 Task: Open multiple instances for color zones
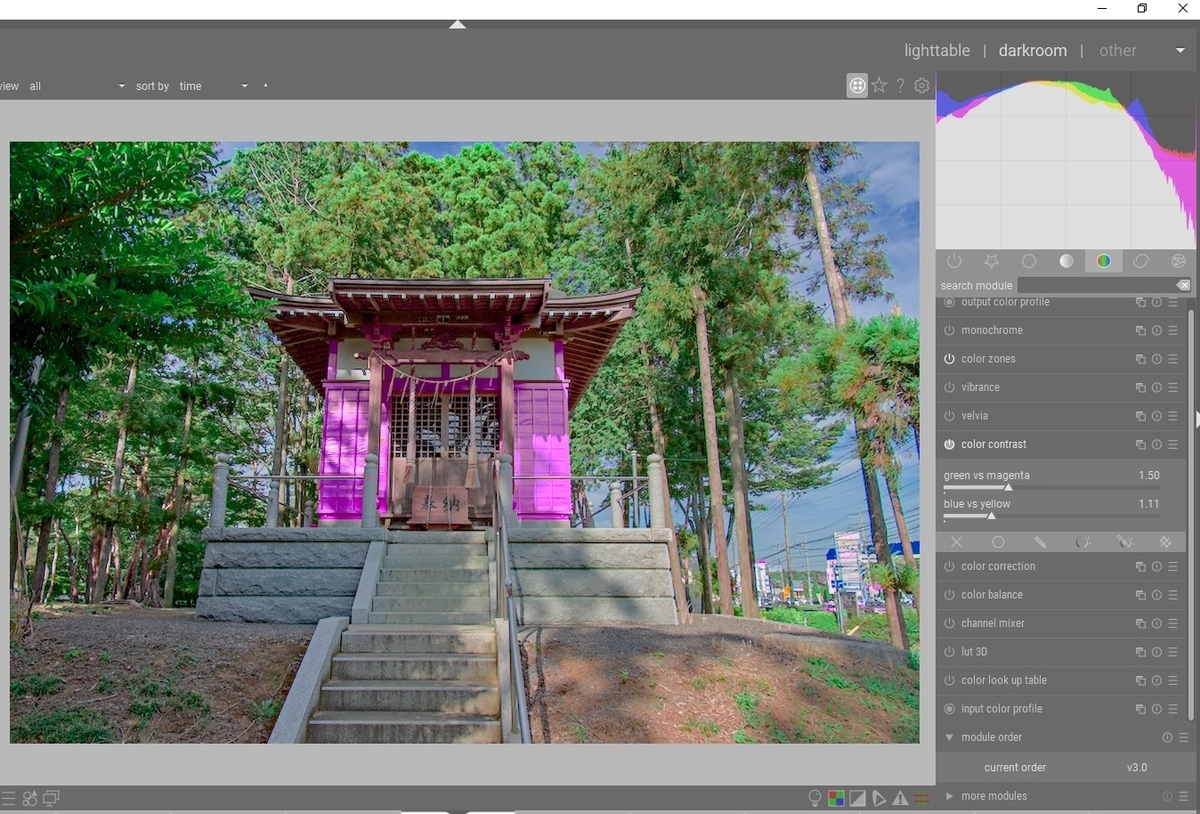1140,359
